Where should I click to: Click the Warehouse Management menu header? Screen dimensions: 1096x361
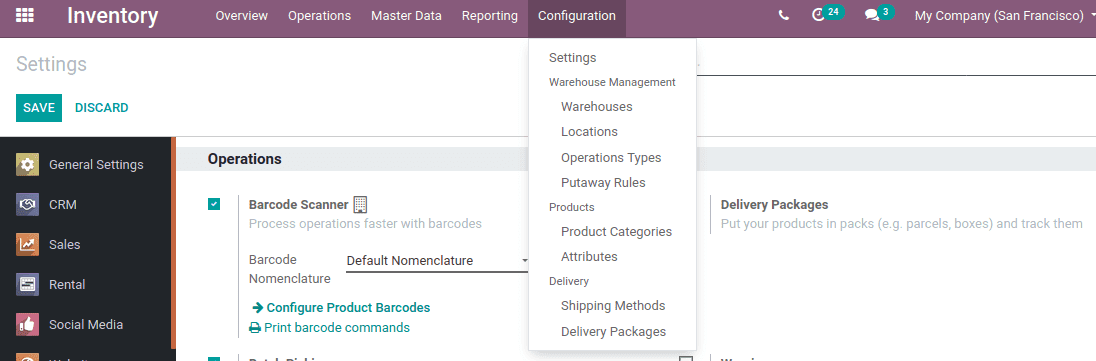point(612,82)
